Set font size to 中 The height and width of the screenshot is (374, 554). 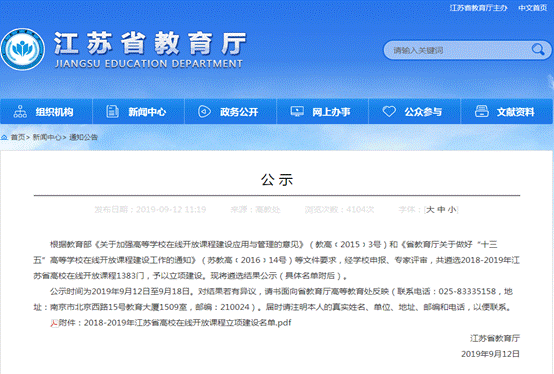tap(441, 210)
